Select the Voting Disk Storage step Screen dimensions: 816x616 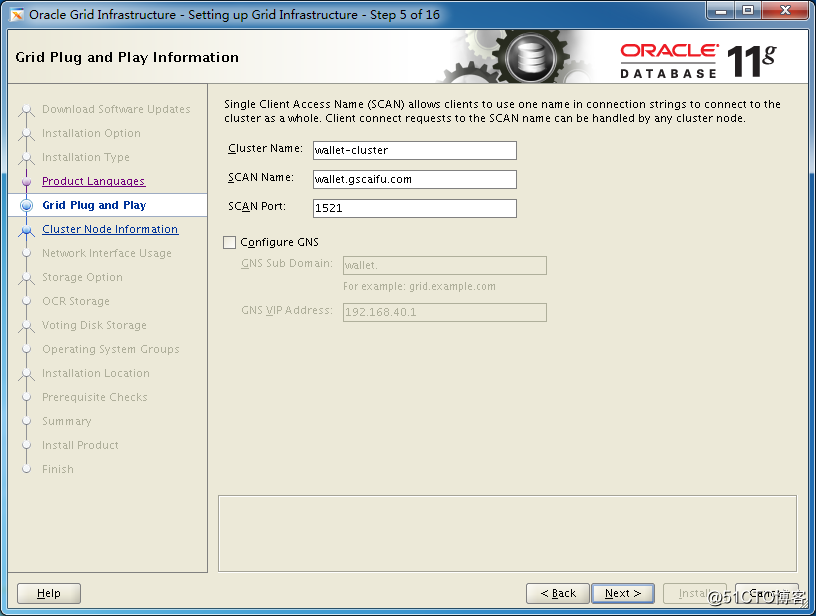94,325
